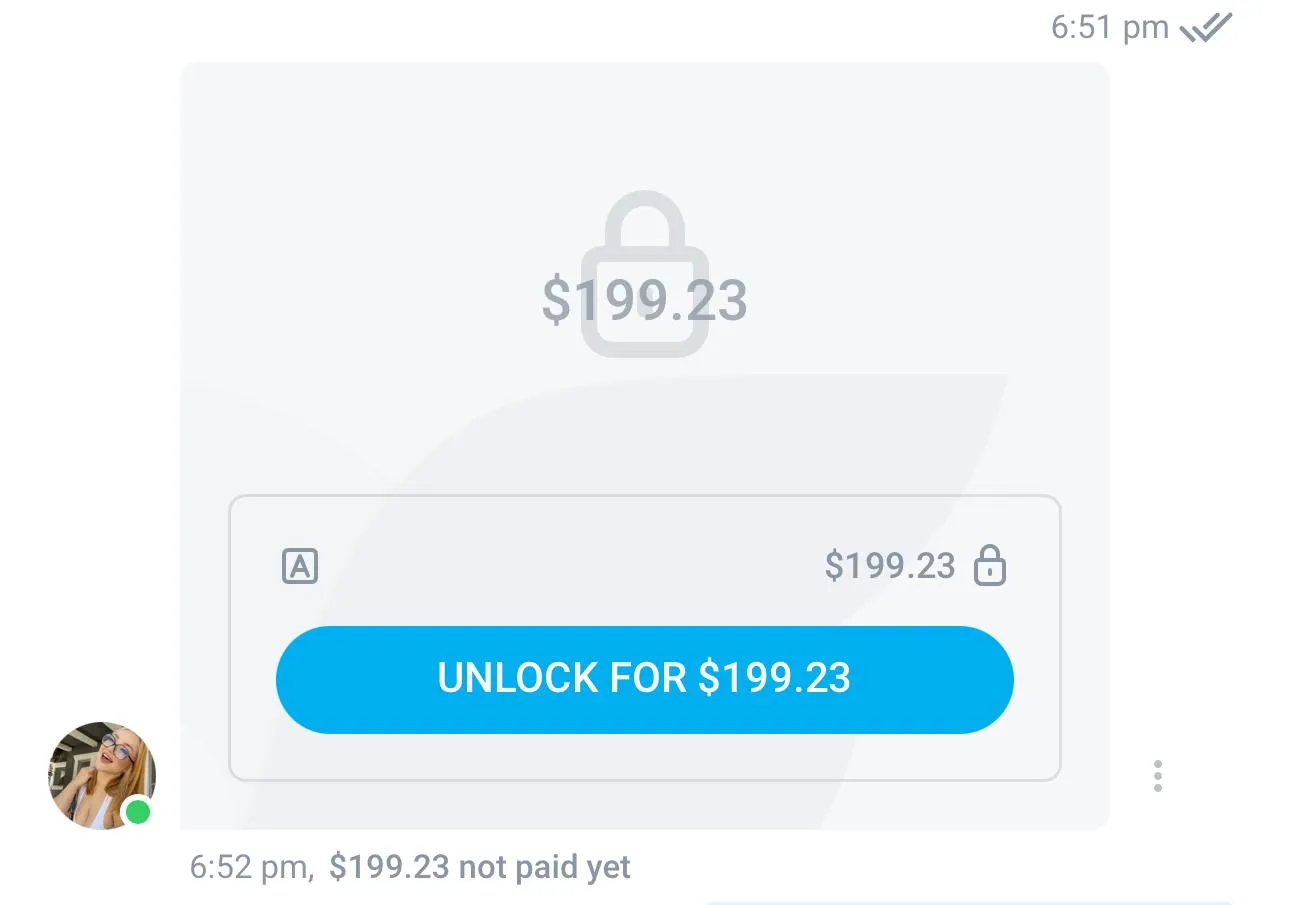Open the three-dot message options menu
The height and width of the screenshot is (905, 1290).
(x=1157, y=776)
